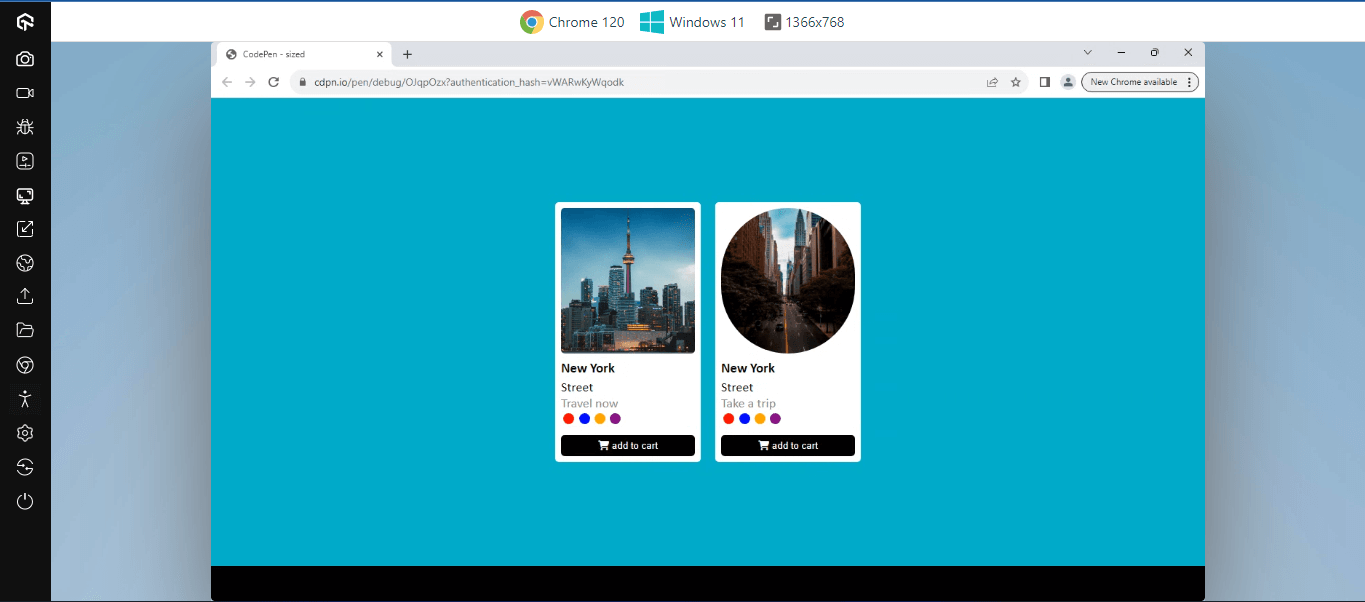Open a new browser tab

tap(407, 54)
